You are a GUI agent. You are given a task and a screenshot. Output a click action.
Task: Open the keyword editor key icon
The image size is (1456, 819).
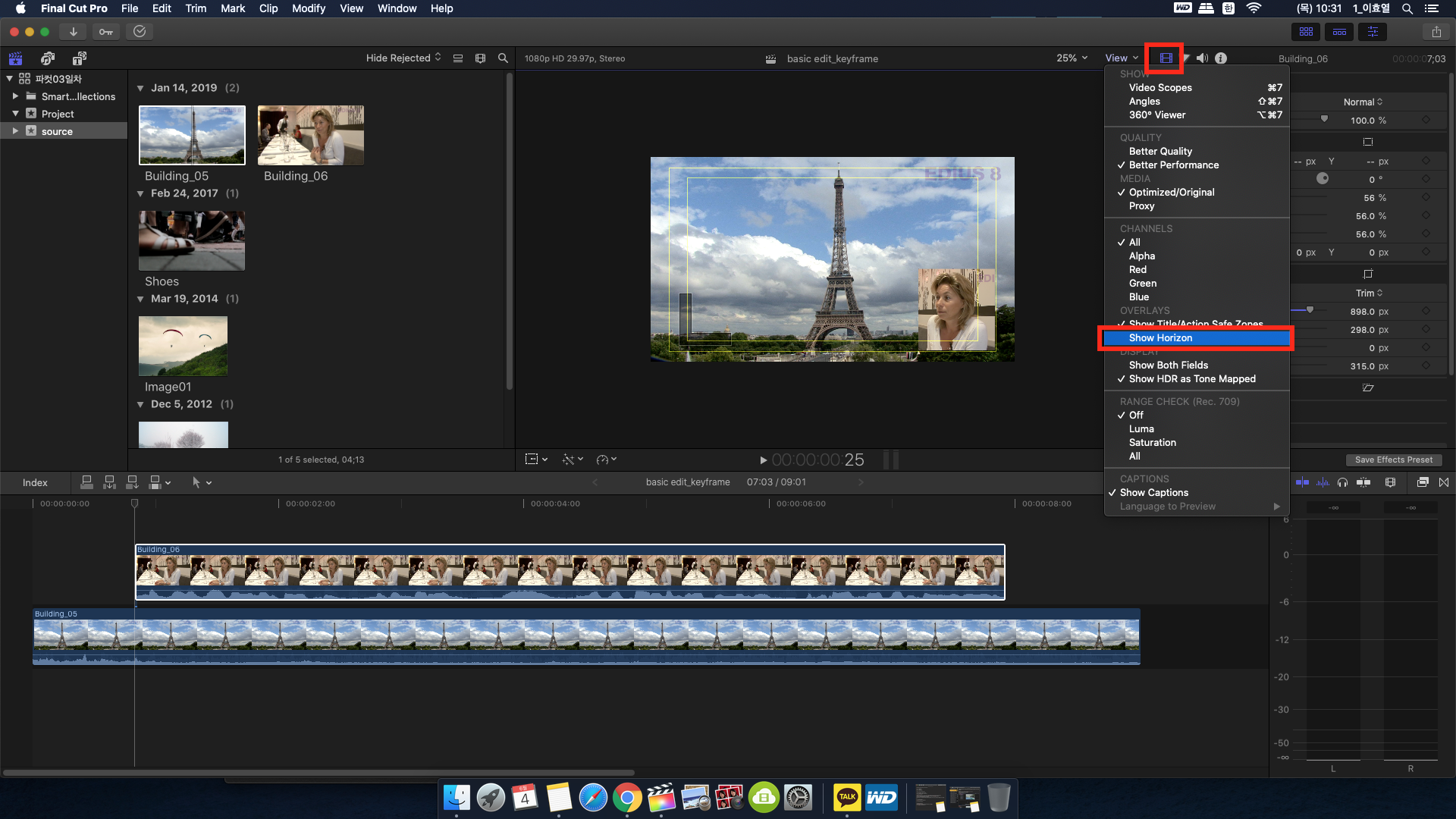coord(106,32)
